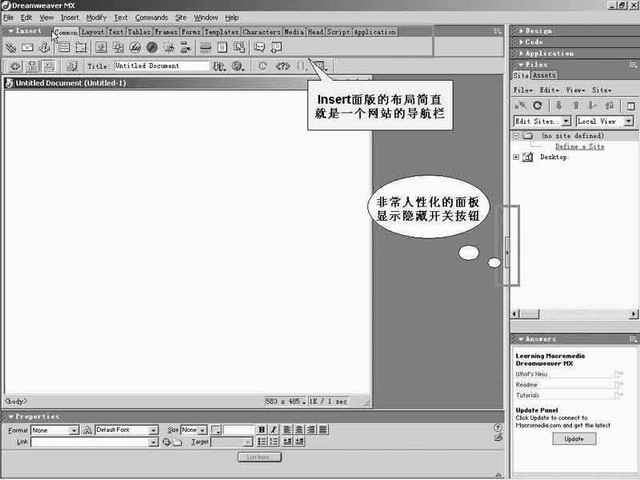
Task: Open the Window menu
Action: pos(206,18)
